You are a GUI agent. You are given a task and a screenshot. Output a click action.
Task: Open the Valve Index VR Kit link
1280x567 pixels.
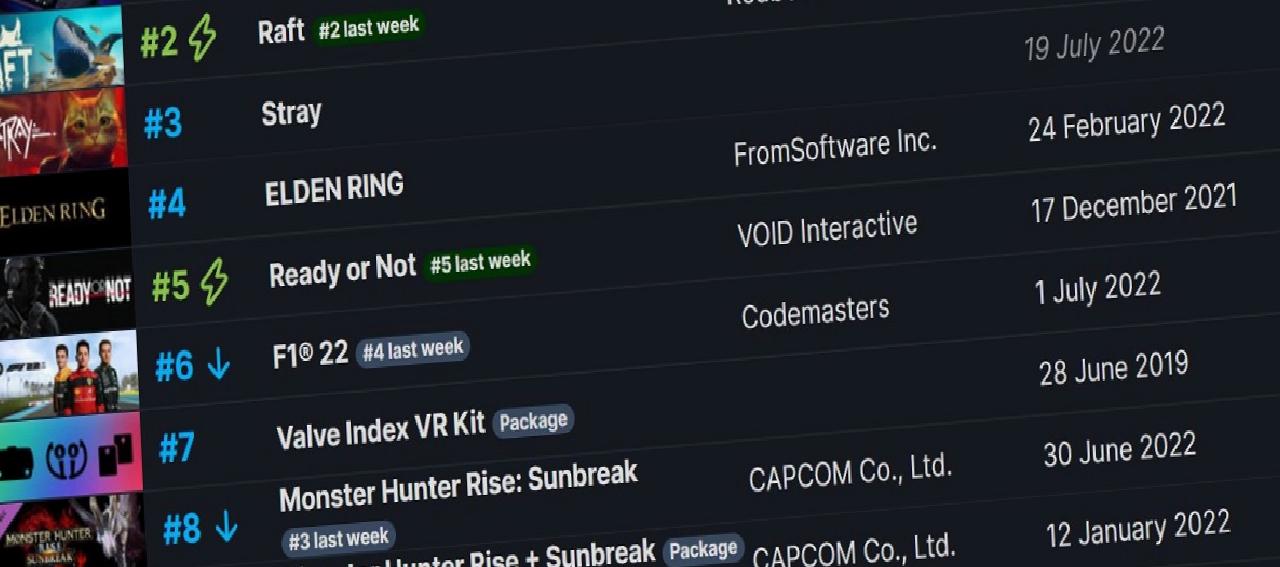coord(381,429)
